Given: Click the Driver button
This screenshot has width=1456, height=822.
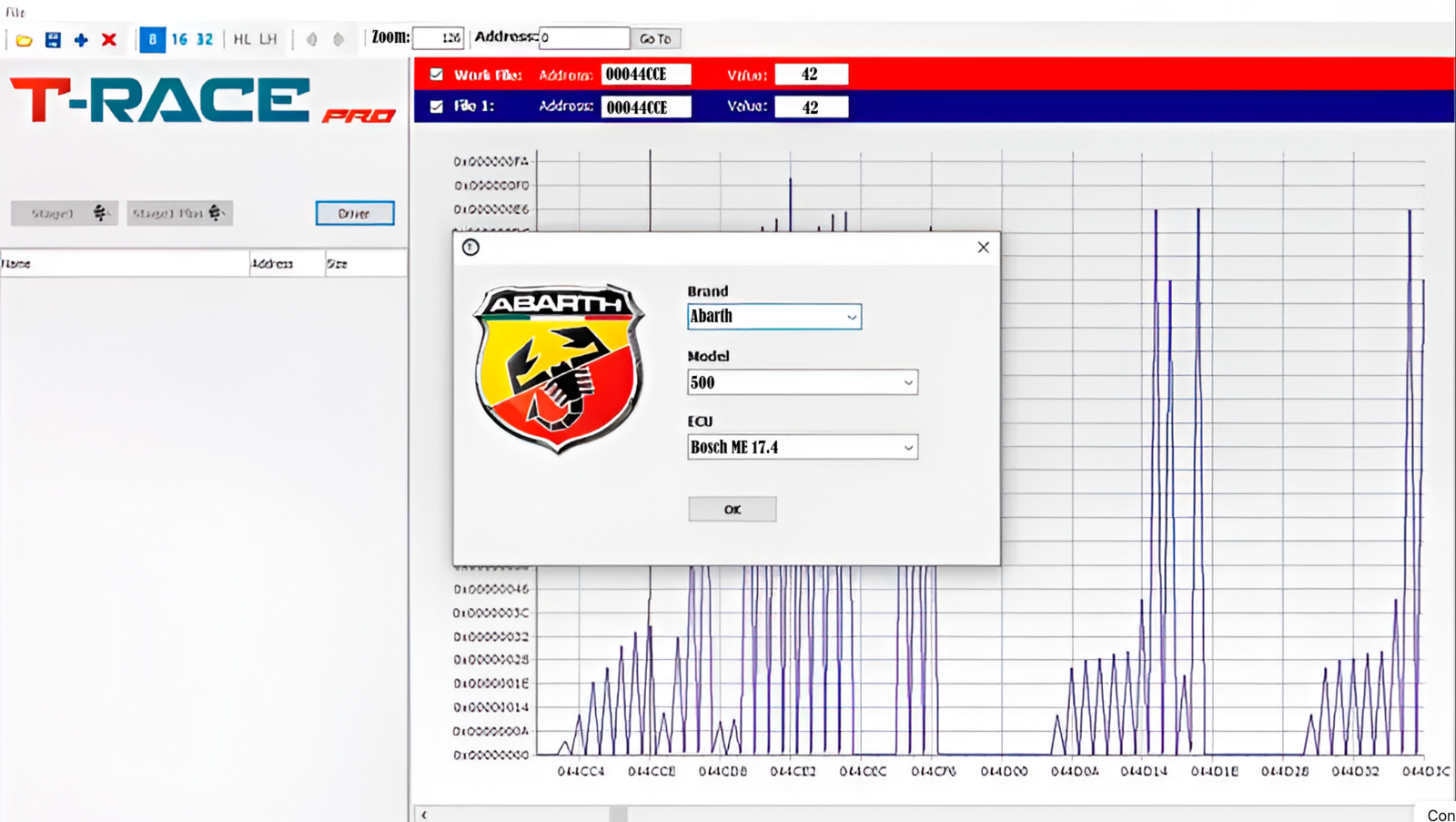Looking at the screenshot, I should coord(354,213).
